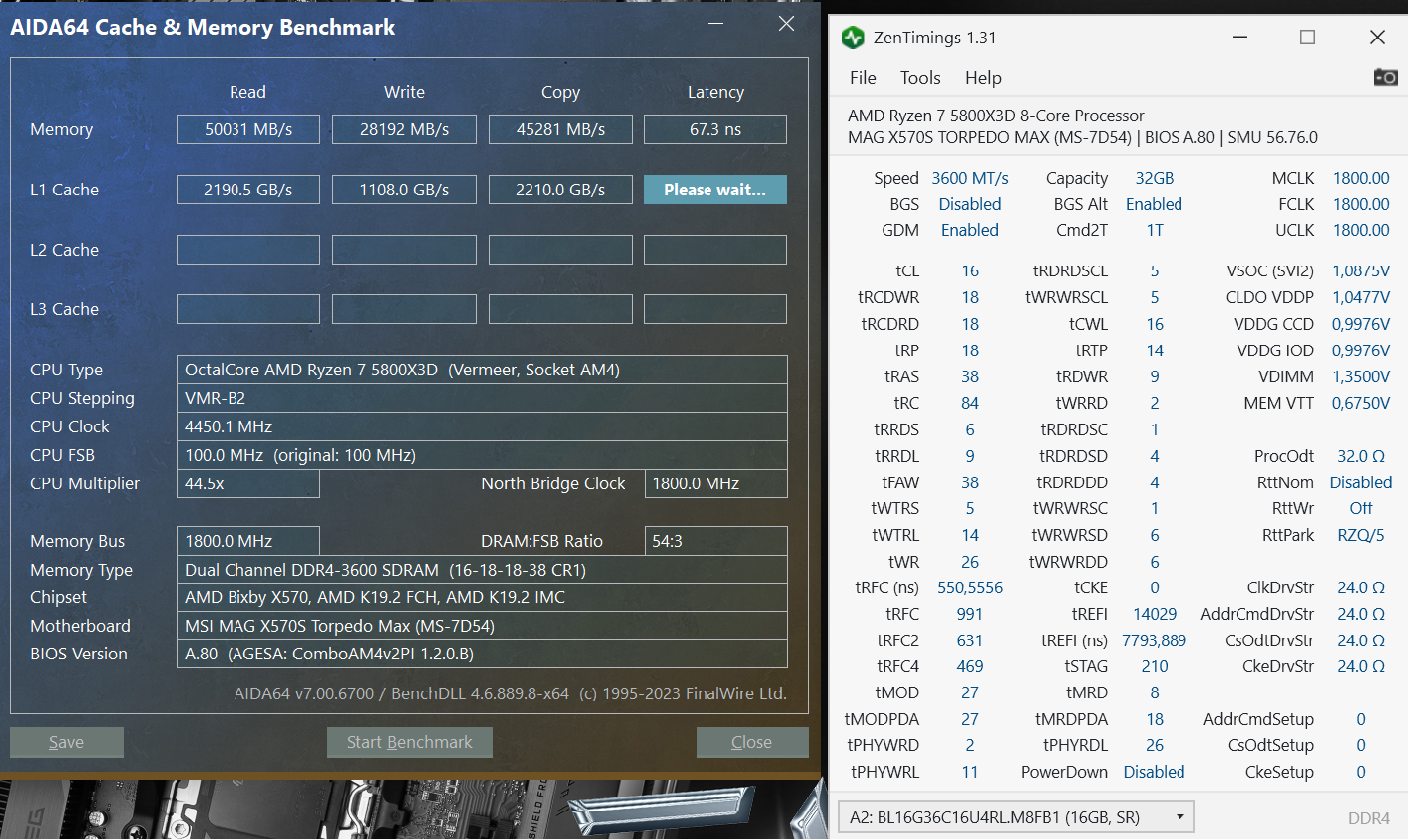Click the Close button at AIDA64 bottom

coord(752,742)
